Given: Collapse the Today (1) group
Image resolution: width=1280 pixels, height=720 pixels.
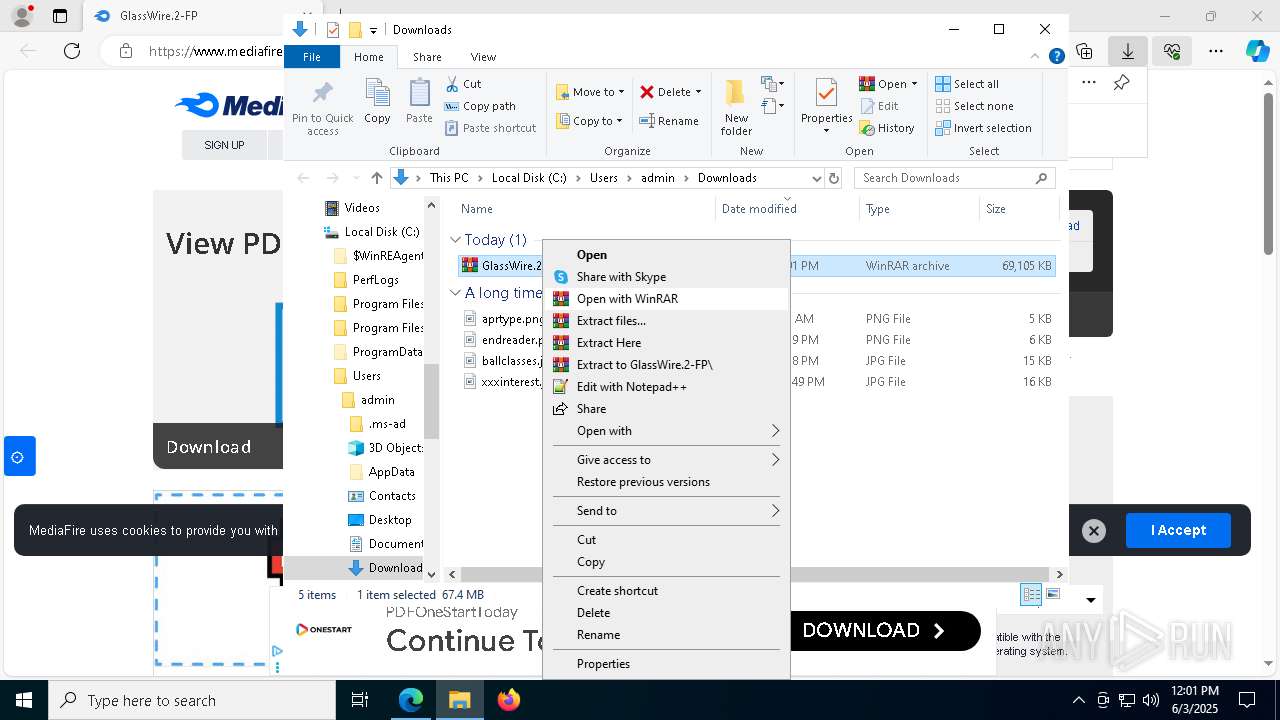Looking at the screenshot, I should [455, 240].
